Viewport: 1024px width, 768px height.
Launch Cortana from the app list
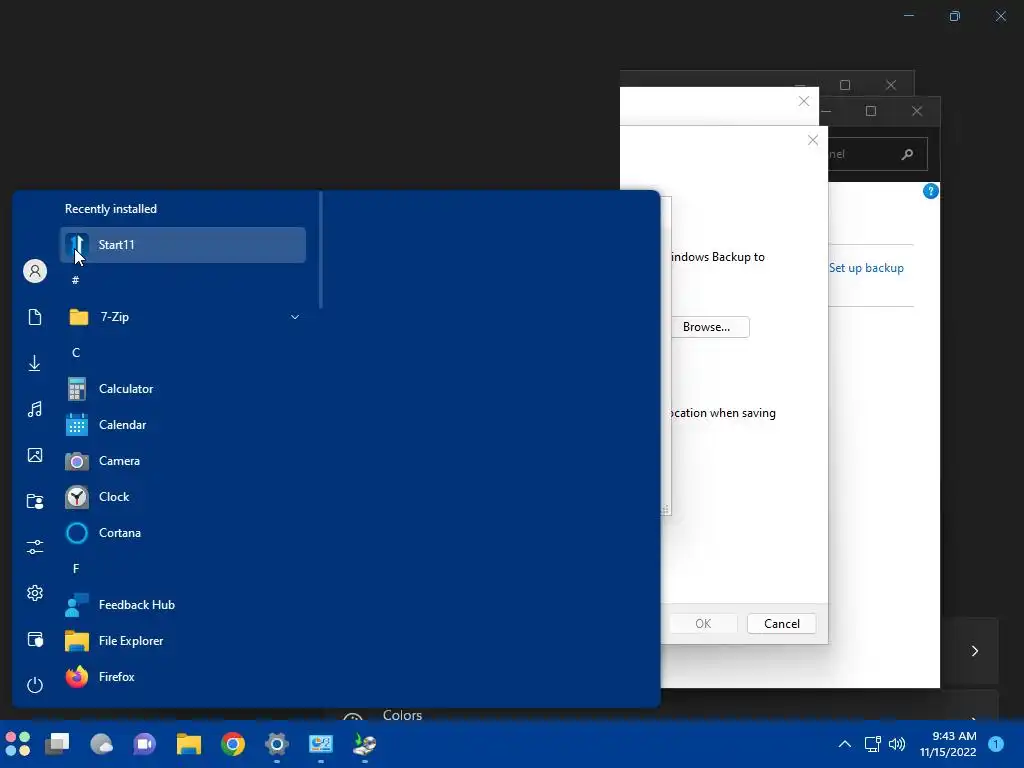coord(183,533)
